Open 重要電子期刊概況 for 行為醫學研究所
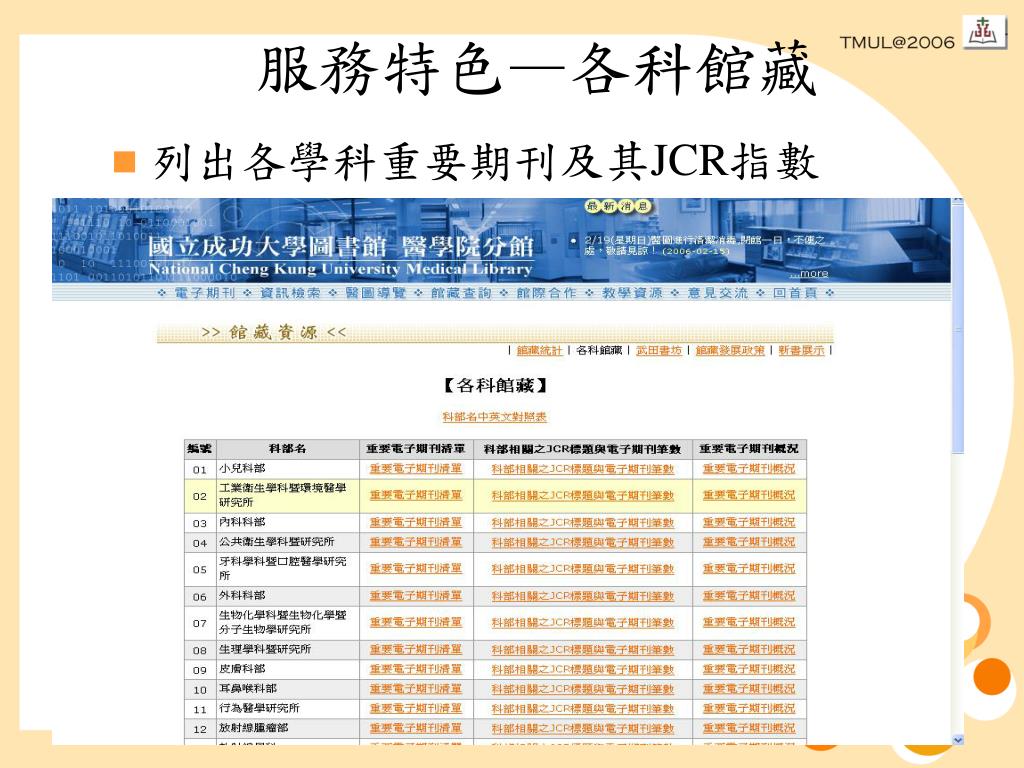Viewport: 1024px width, 768px height. (x=749, y=709)
